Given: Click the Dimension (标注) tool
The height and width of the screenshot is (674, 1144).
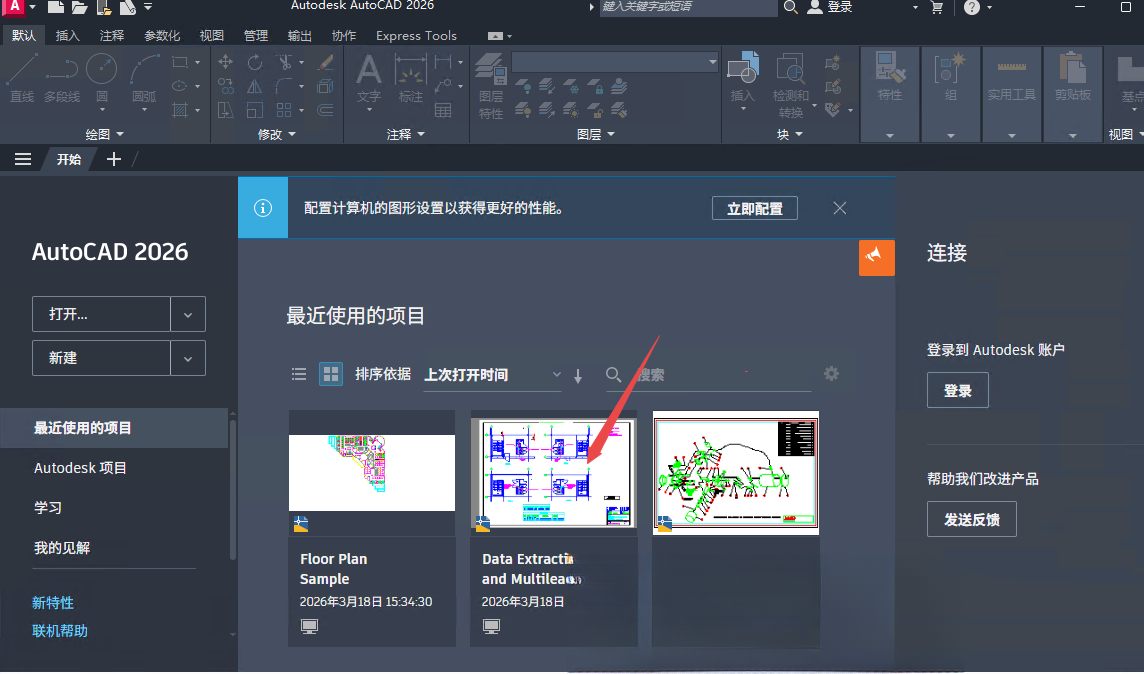Looking at the screenshot, I should 410,78.
